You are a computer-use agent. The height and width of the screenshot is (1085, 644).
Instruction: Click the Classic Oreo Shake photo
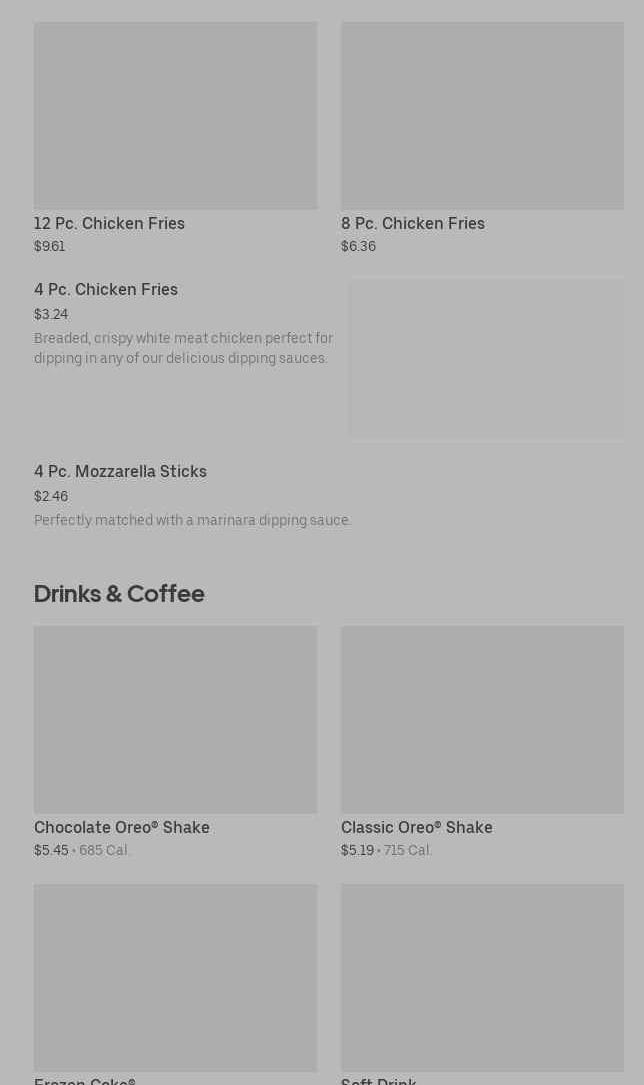(x=482, y=720)
